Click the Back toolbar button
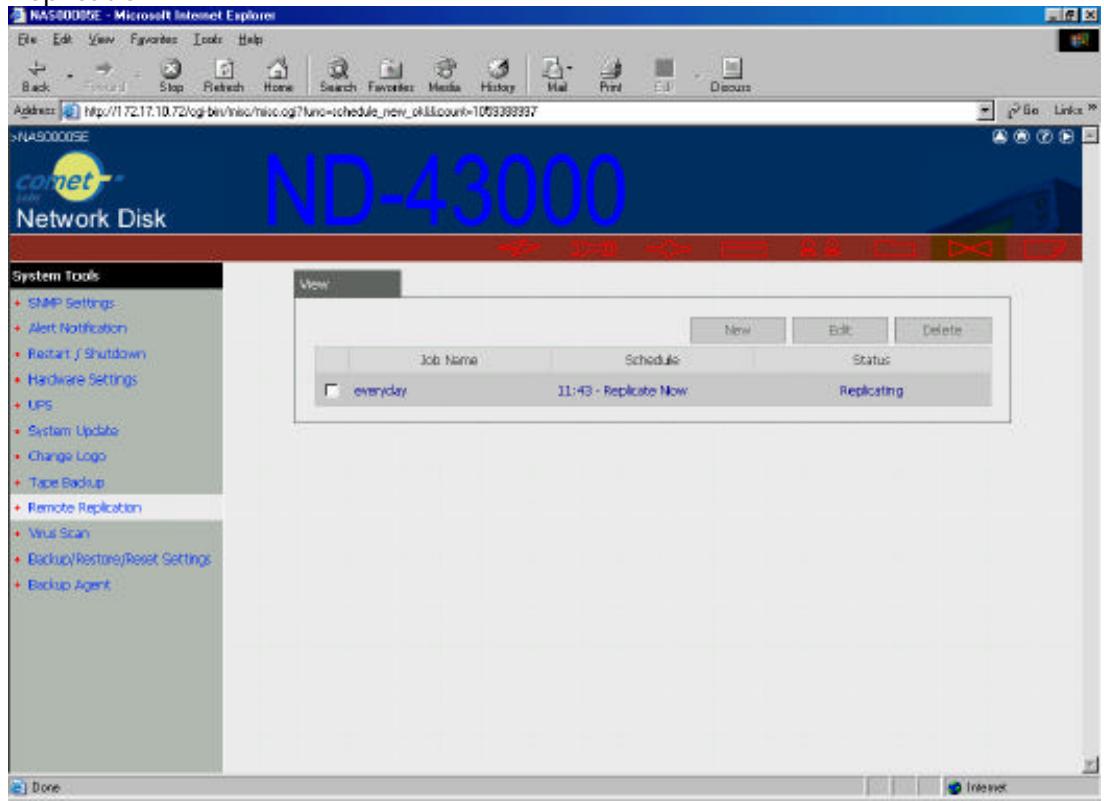1104x801 pixels. [36, 76]
